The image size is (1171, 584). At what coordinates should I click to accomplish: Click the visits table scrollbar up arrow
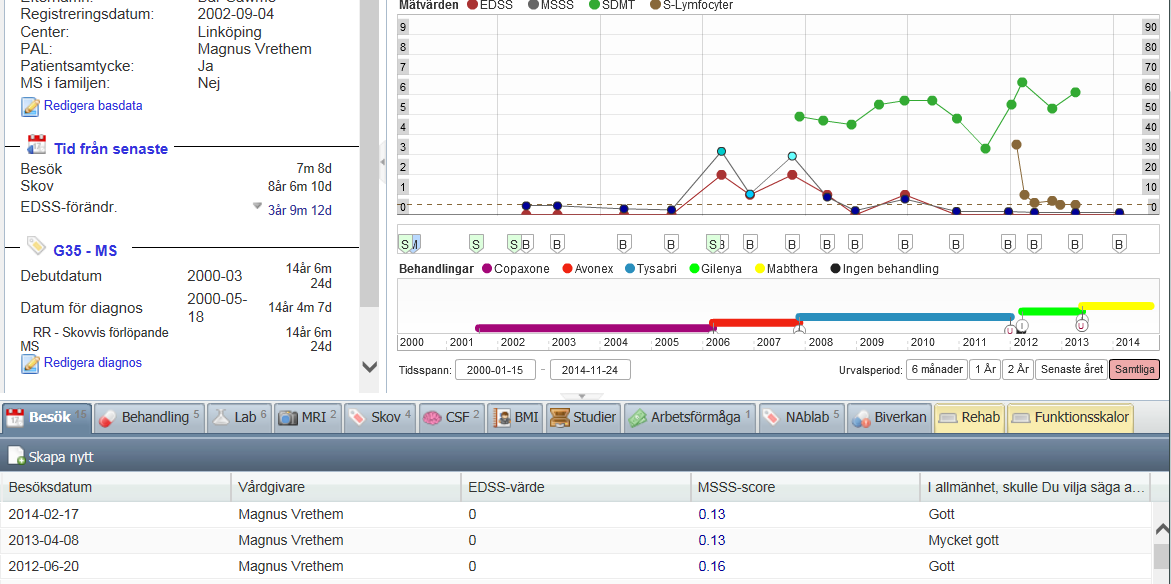click(1161, 529)
